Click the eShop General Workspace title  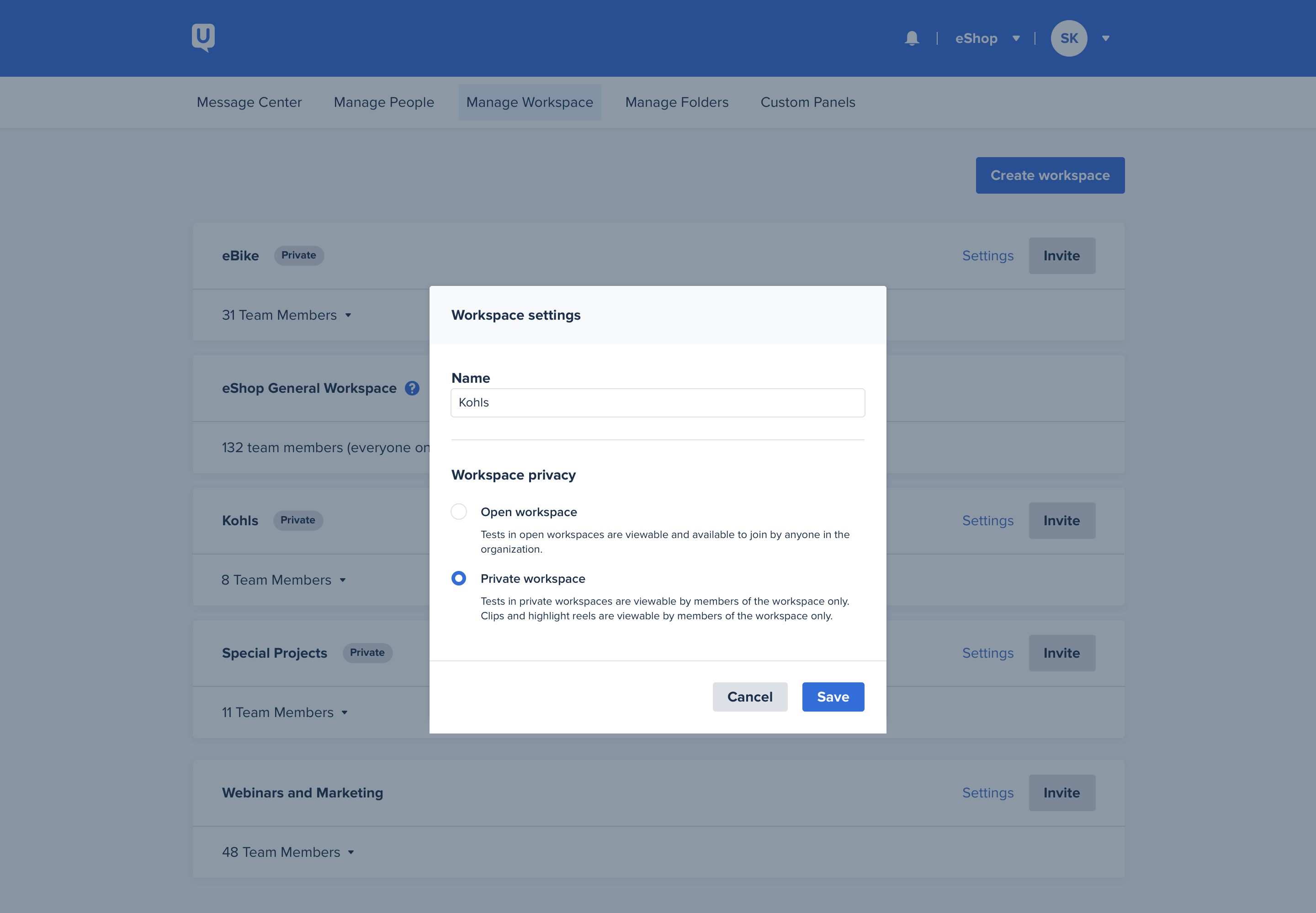309,388
